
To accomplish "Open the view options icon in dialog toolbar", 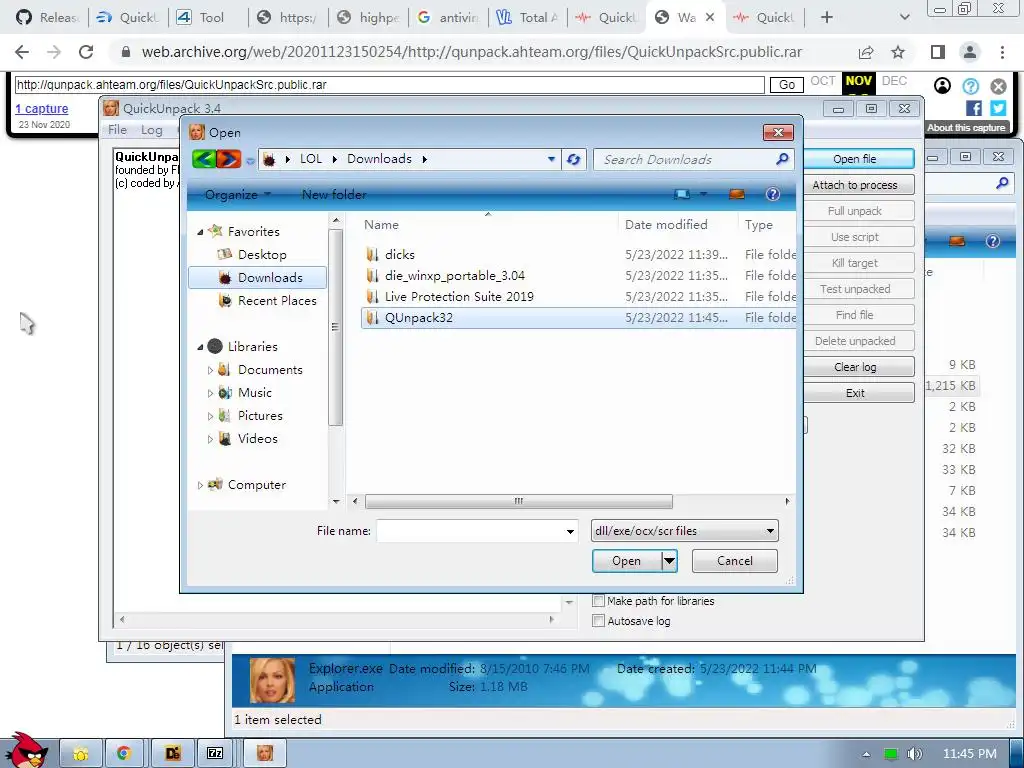I will (x=682, y=194).
